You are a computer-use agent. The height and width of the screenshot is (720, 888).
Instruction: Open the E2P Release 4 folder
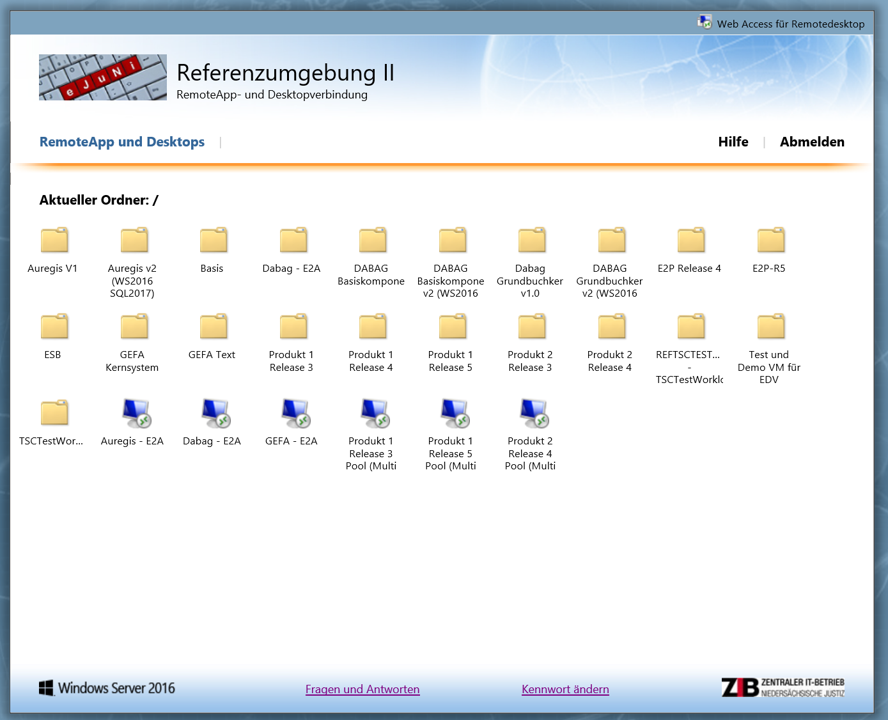click(x=690, y=241)
